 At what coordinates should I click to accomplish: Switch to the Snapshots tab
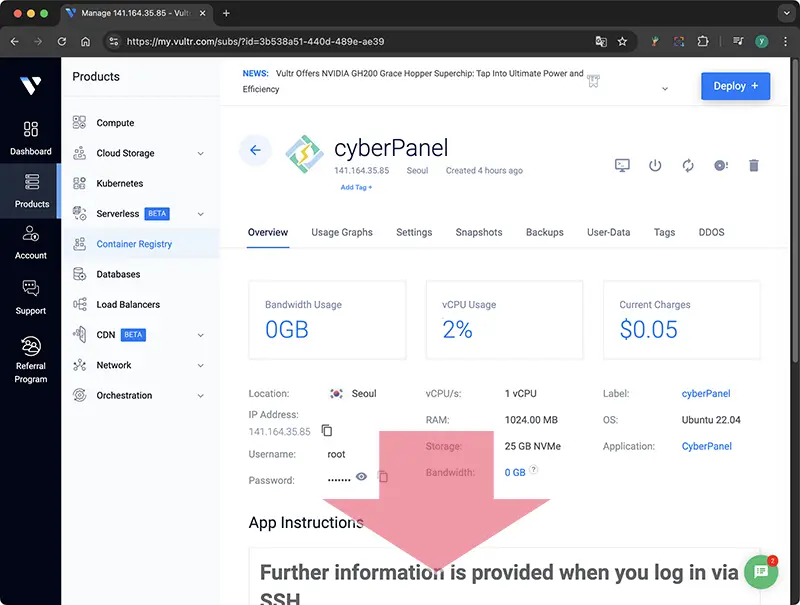pyautogui.click(x=479, y=233)
